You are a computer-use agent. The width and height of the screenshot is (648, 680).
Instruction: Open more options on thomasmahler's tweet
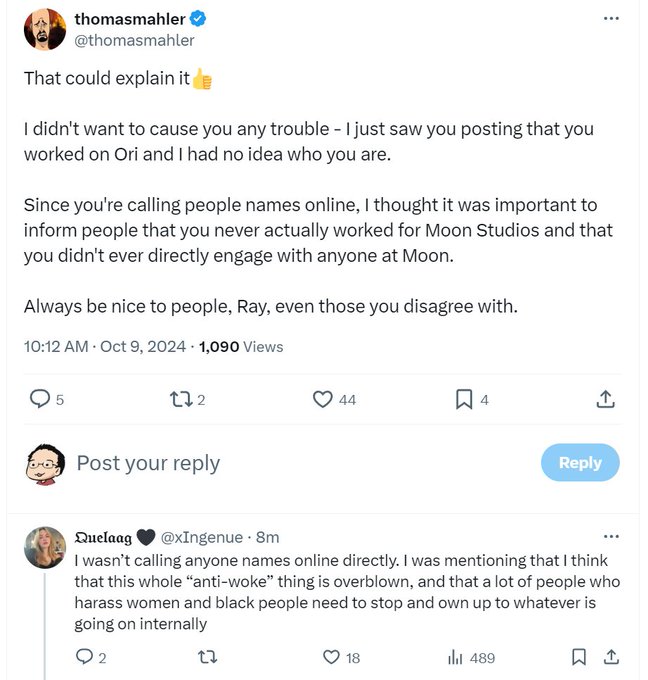pyautogui.click(x=611, y=19)
